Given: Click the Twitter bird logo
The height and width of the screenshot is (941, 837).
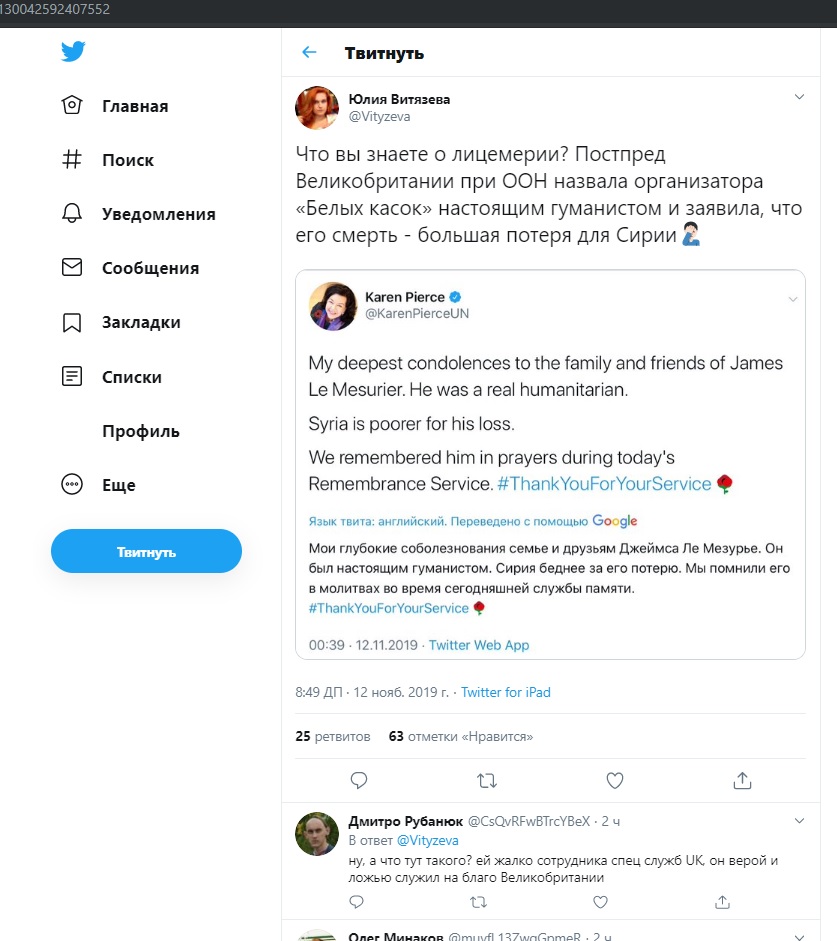Looking at the screenshot, I should coord(73,52).
